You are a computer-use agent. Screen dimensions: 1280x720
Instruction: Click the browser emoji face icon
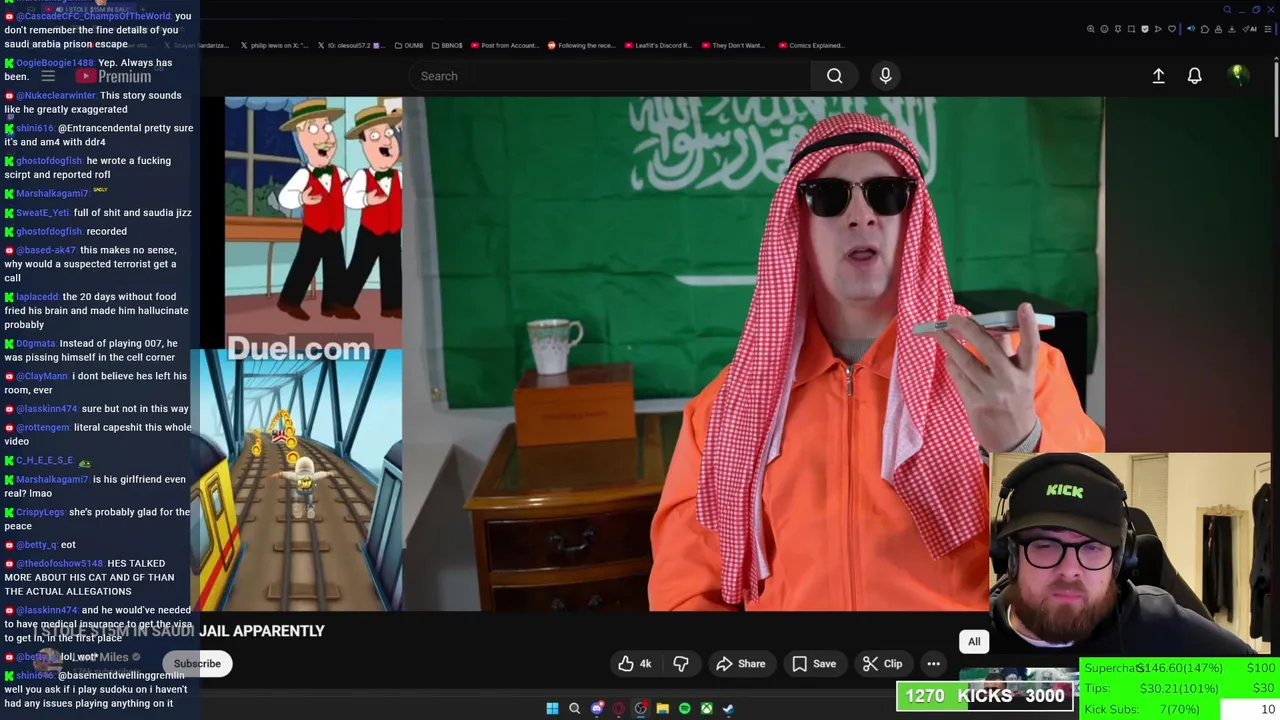tap(1105, 29)
